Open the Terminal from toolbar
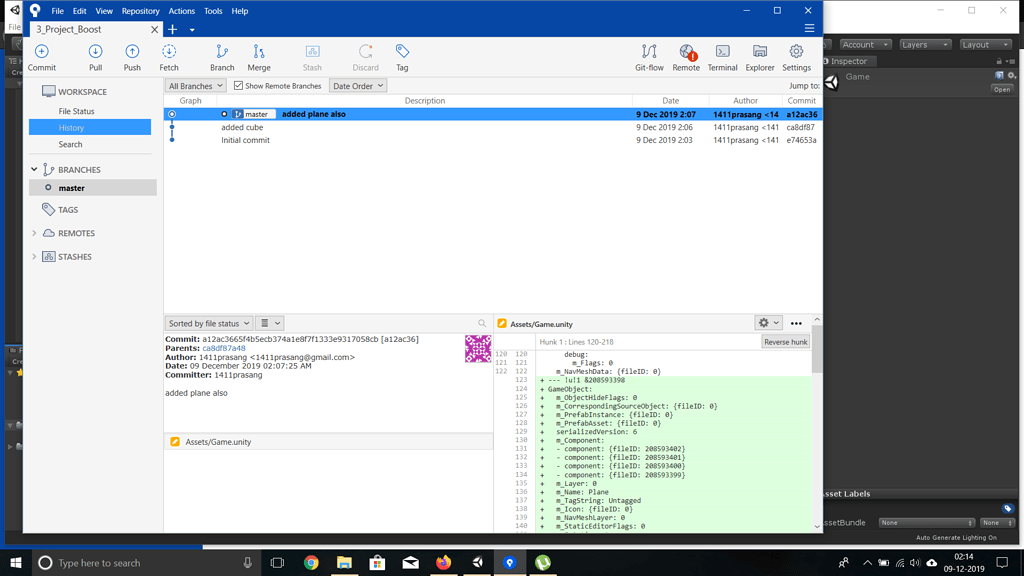The image size is (1024, 576). (722, 57)
